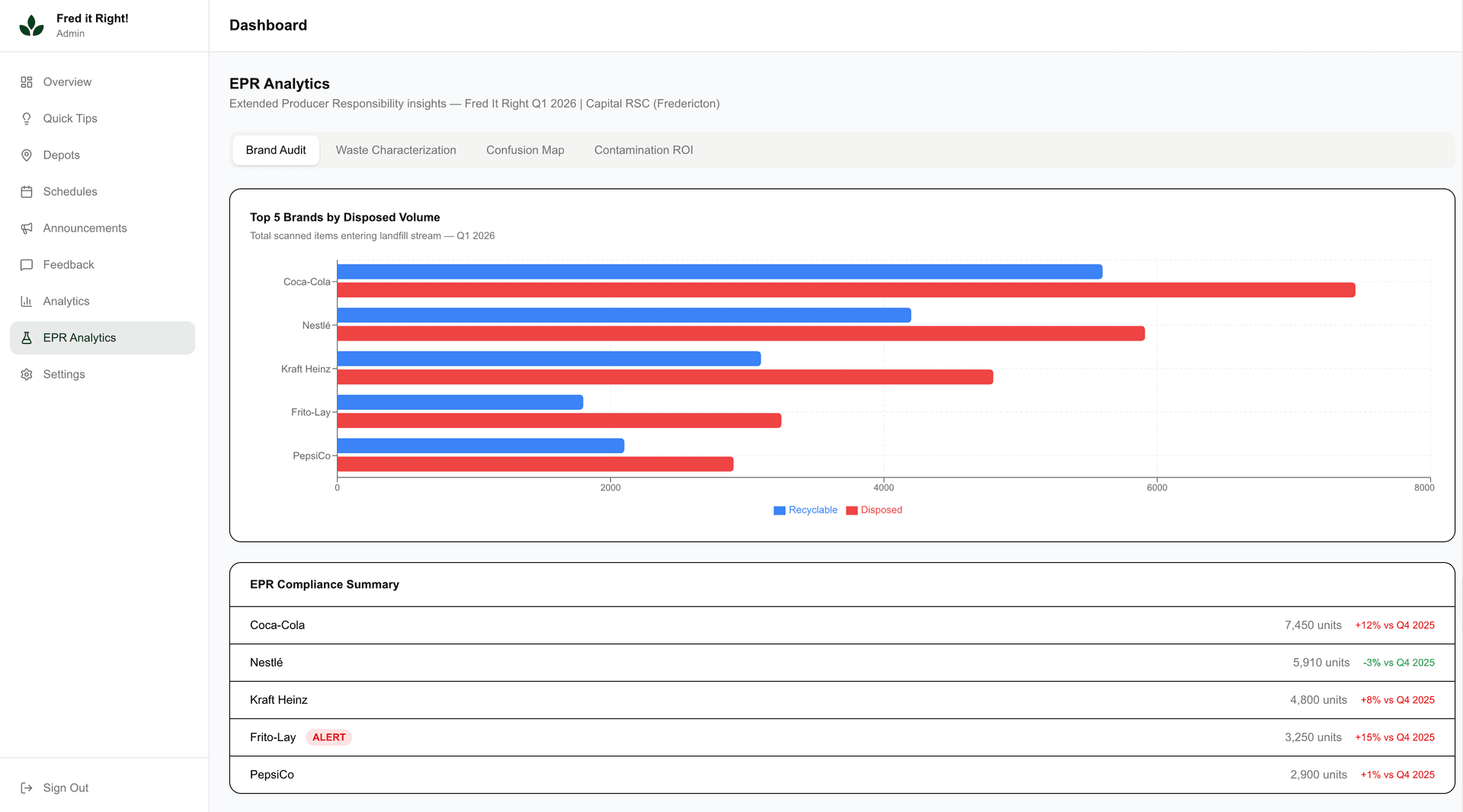Click the +15% vs Q4 2025 change
The width and height of the screenshot is (1463, 812).
click(1394, 737)
